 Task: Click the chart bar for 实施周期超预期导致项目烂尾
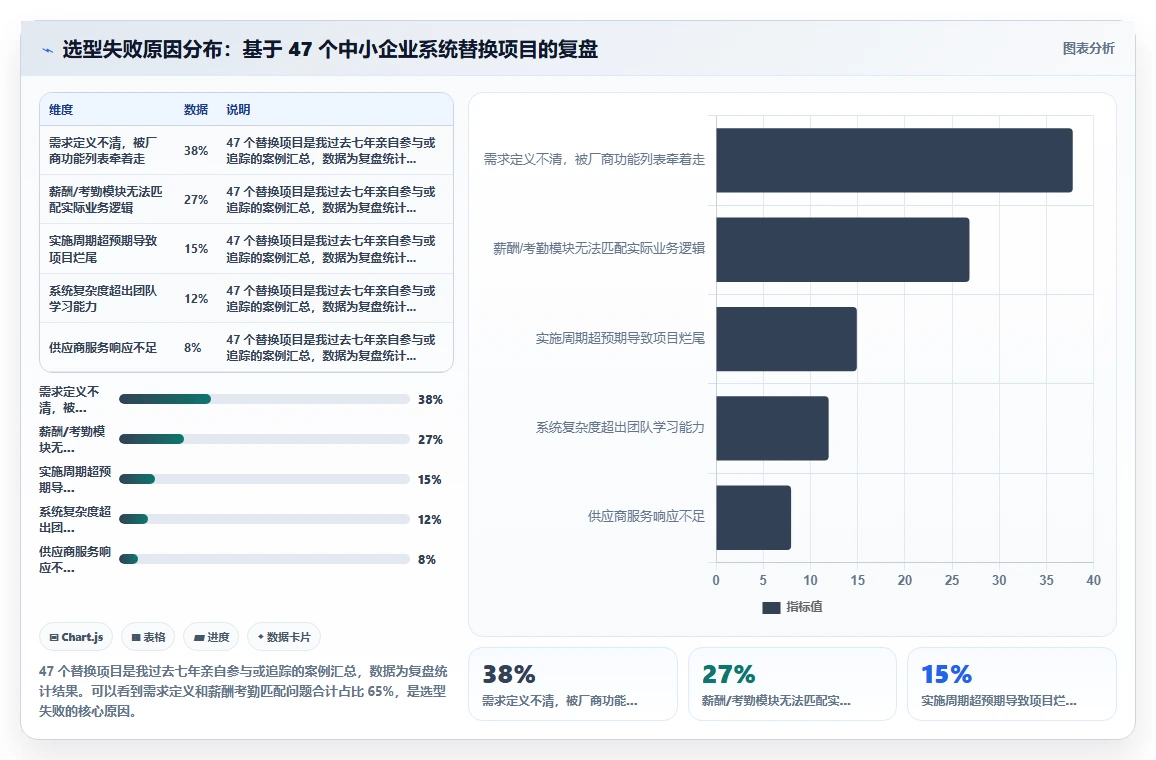tap(787, 339)
